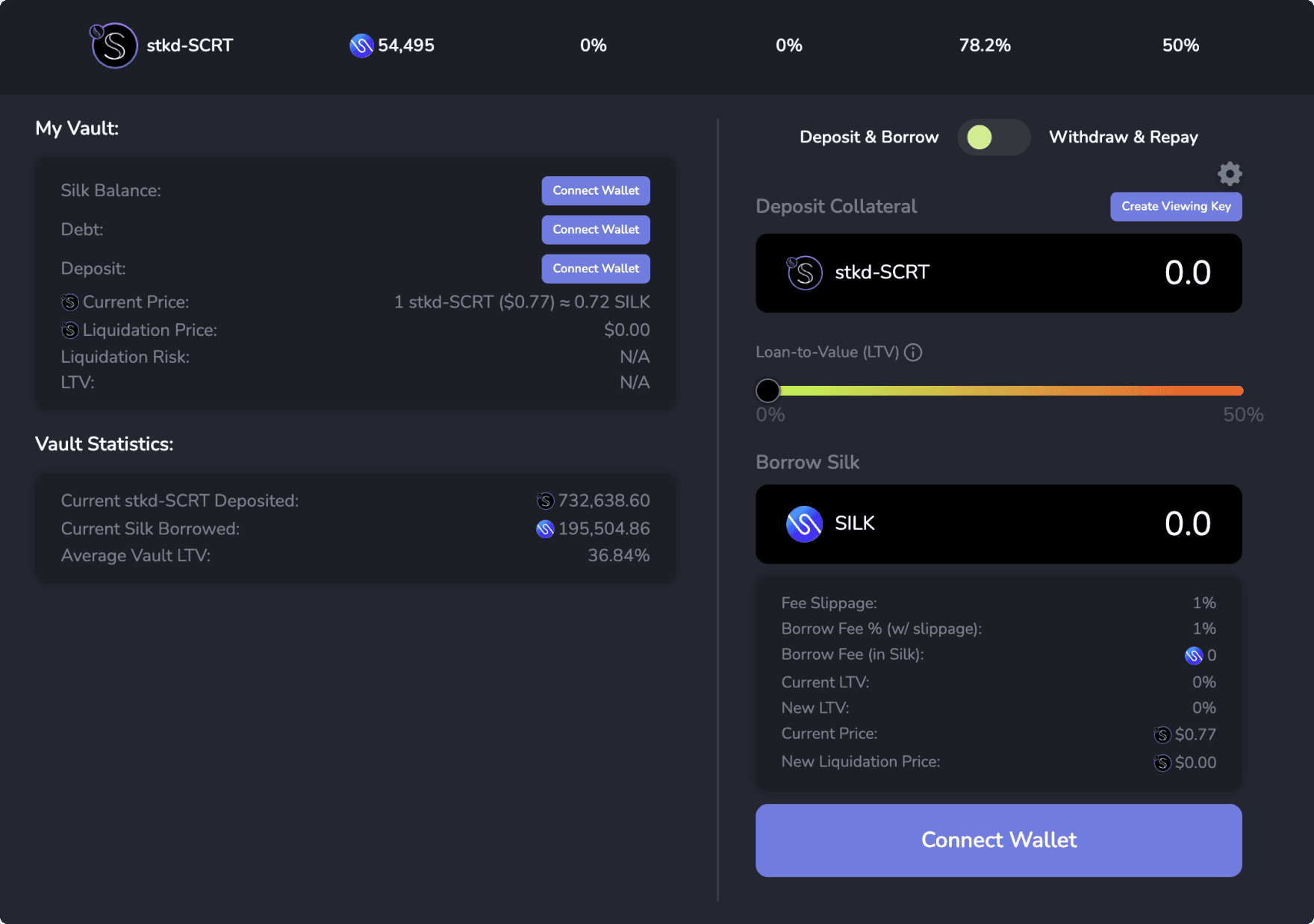Click the icon beside Liquidation Price in My Vault
Image resolution: width=1314 pixels, height=924 pixels.
pos(70,330)
